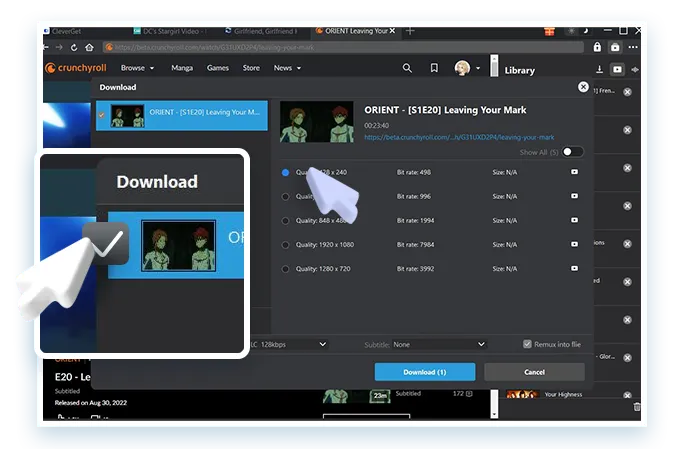The width and height of the screenshot is (684, 449).
Task: Click video icon on Bit rate 498 row
Action: [x=575, y=172]
